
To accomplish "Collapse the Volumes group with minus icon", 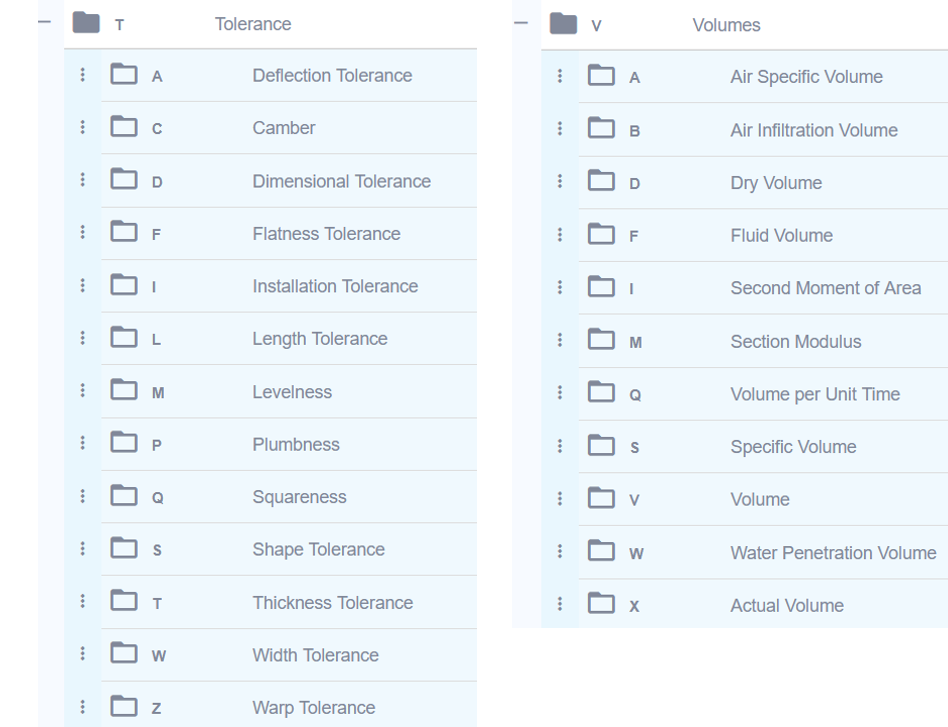I will tap(520, 22).
